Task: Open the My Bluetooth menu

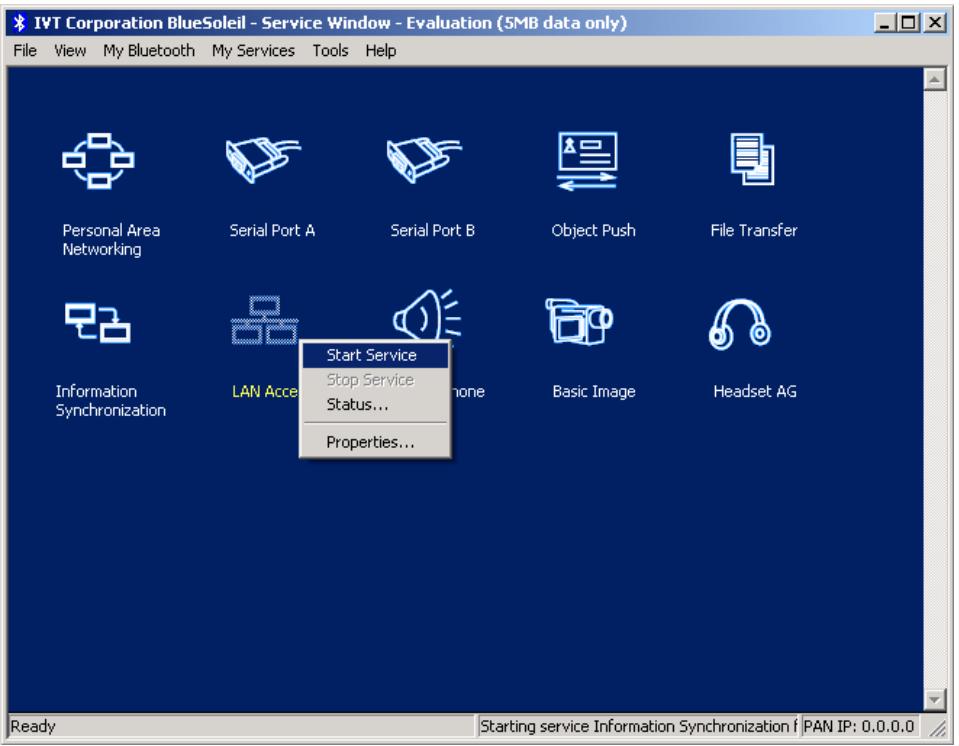Action: 149,51
